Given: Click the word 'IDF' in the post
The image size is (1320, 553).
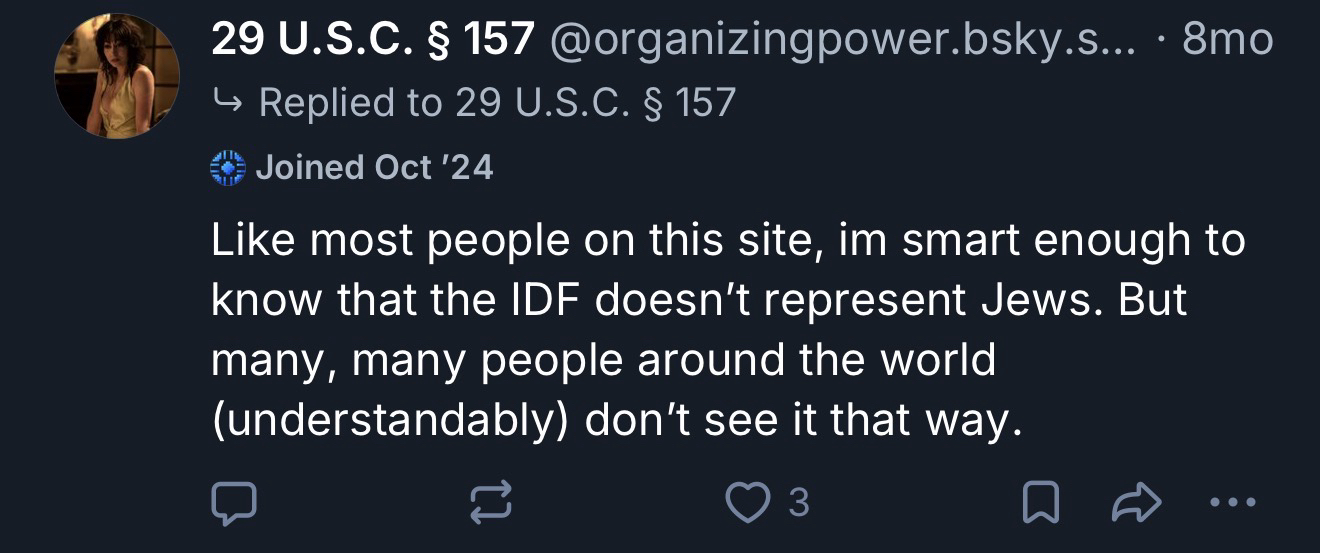Looking at the screenshot, I should coord(548,301).
